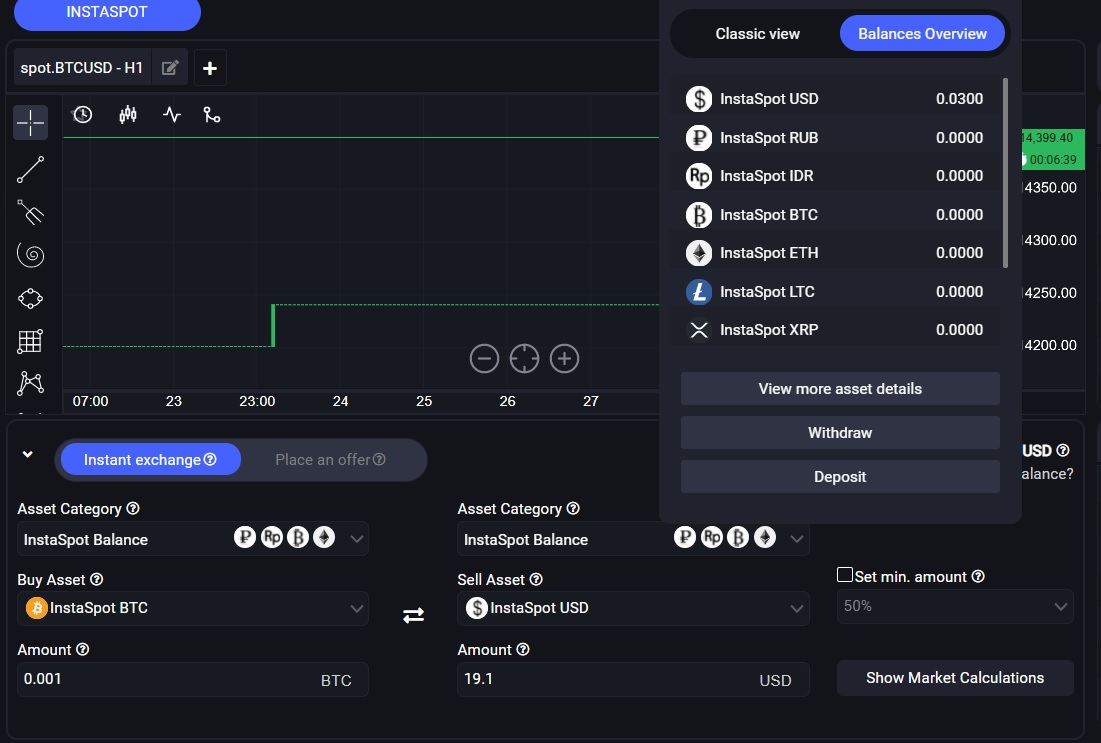Enable the Set min. amount checkbox

(x=845, y=575)
